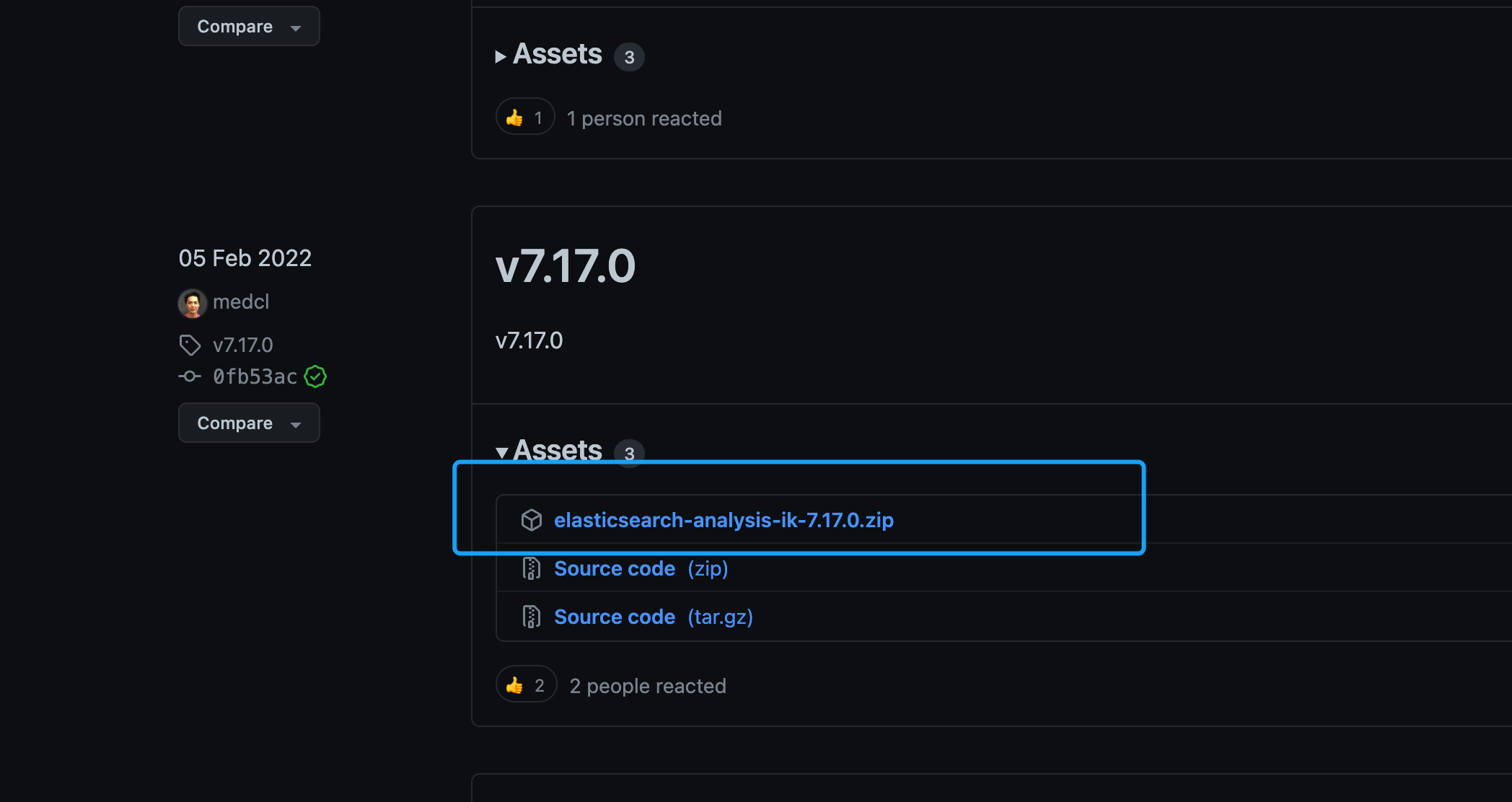Open Compare dropdown for v7.17.0 release
The image size is (1512, 802).
[x=249, y=423]
